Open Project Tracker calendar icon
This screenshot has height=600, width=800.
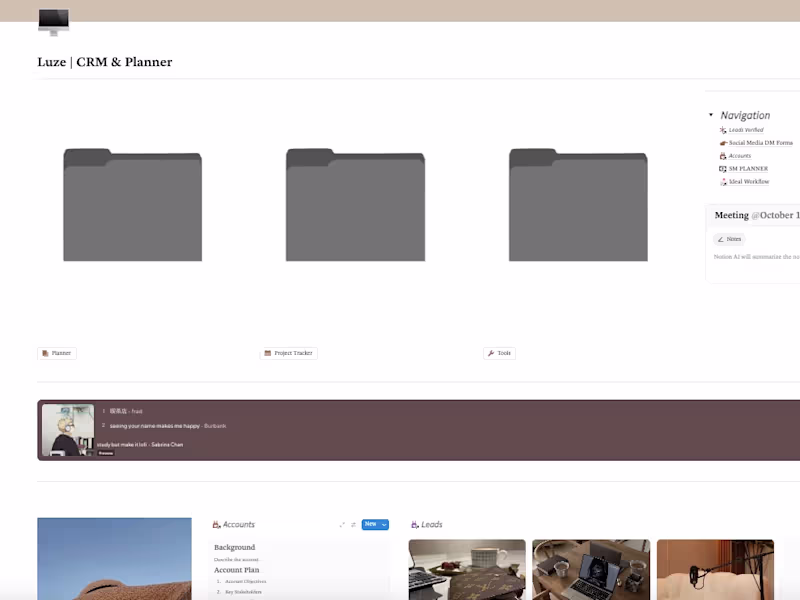tap(266, 352)
